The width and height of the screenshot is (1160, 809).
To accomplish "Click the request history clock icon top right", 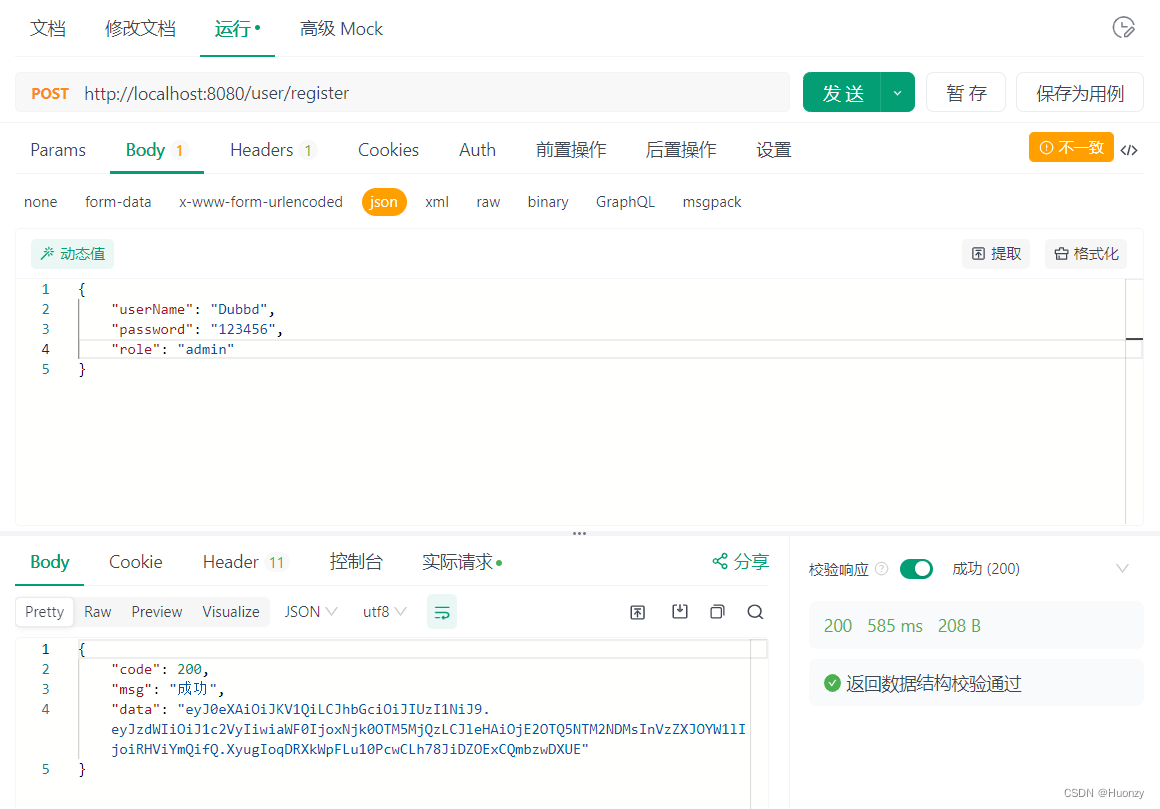I will click(x=1124, y=28).
